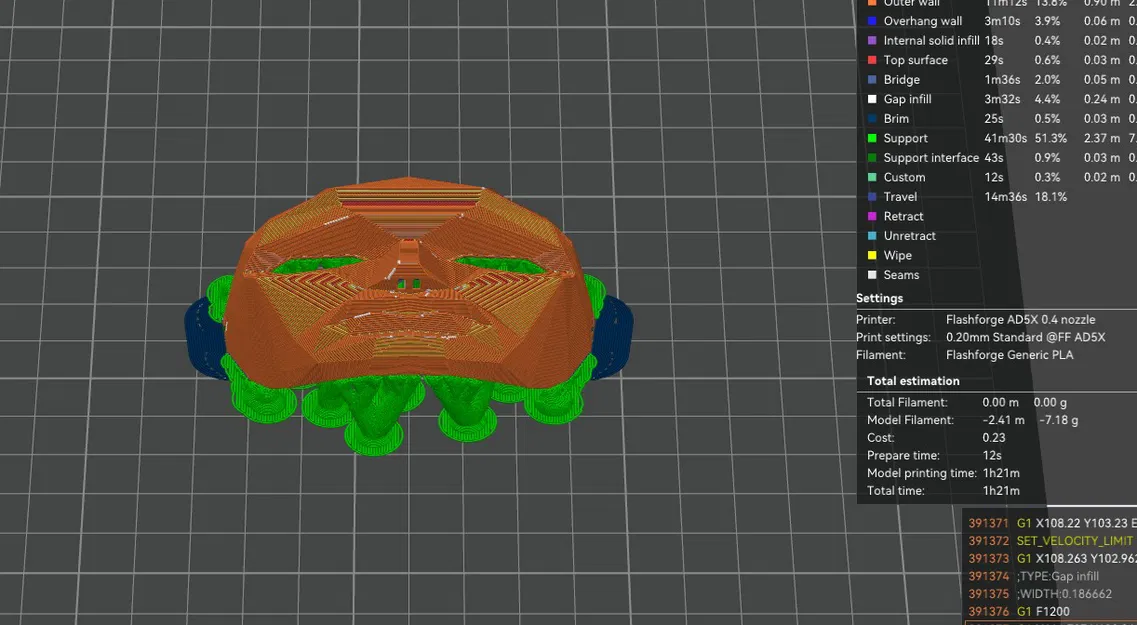1137x625 pixels.
Task: Click G-code line 391372 SET_VELOCITY_LIMIT
Action: 1050,541
